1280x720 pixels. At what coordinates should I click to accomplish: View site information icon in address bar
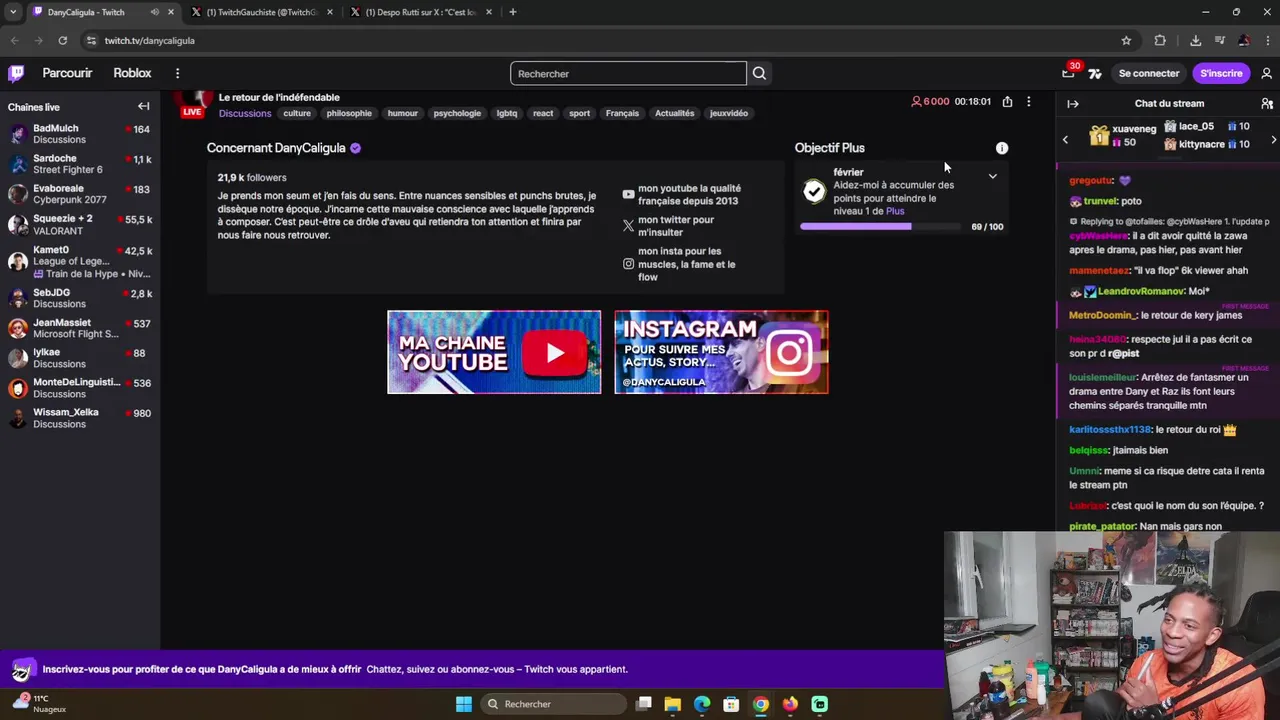point(91,40)
